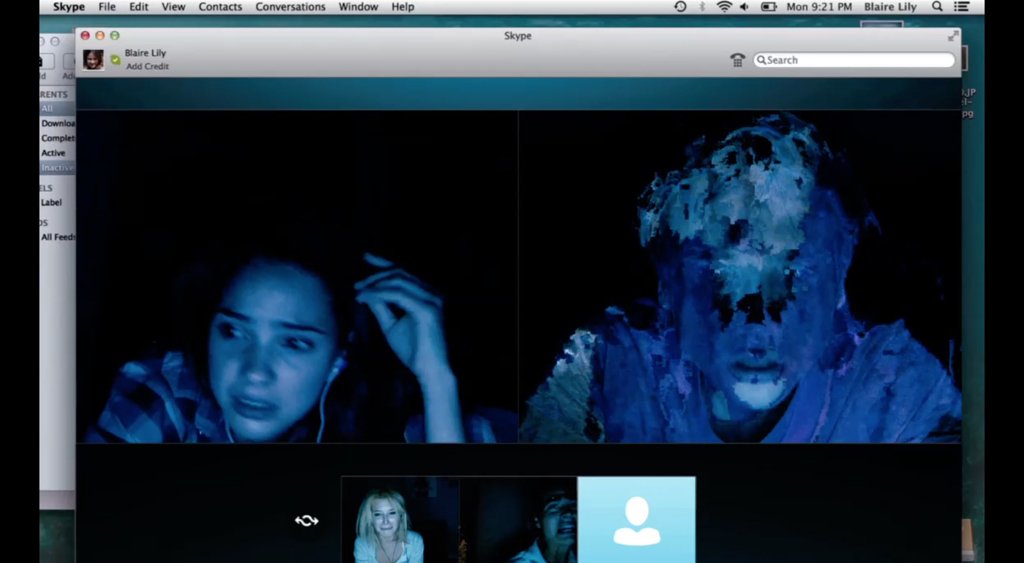This screenshot has width=1024, height=563.
Task: Select the dark middle video thumbnail
Action: (519, 519)
